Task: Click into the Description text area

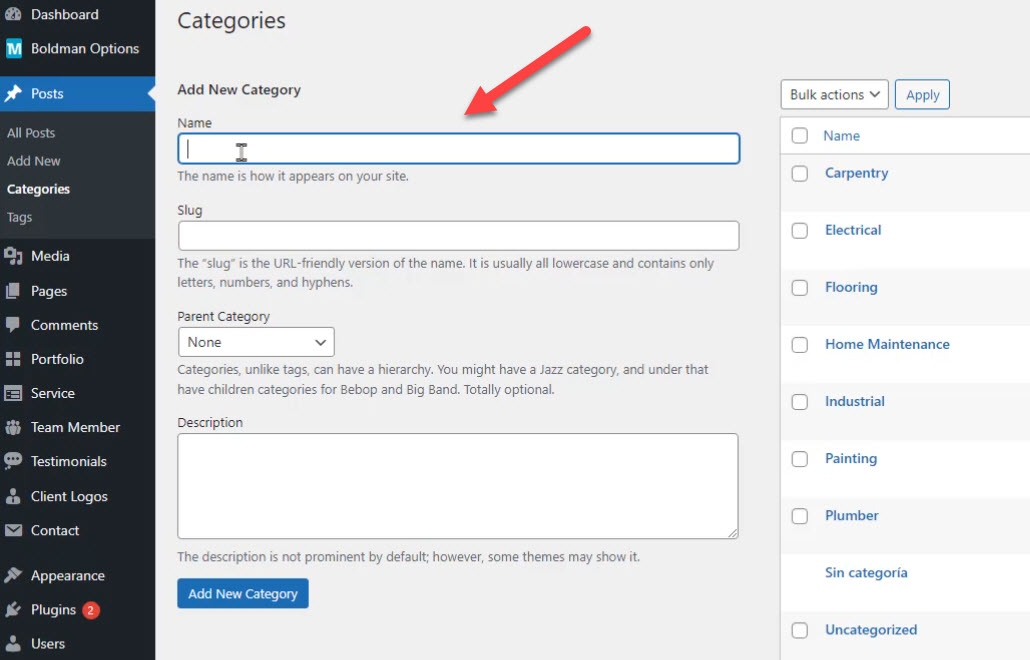Action: [458, 486]
